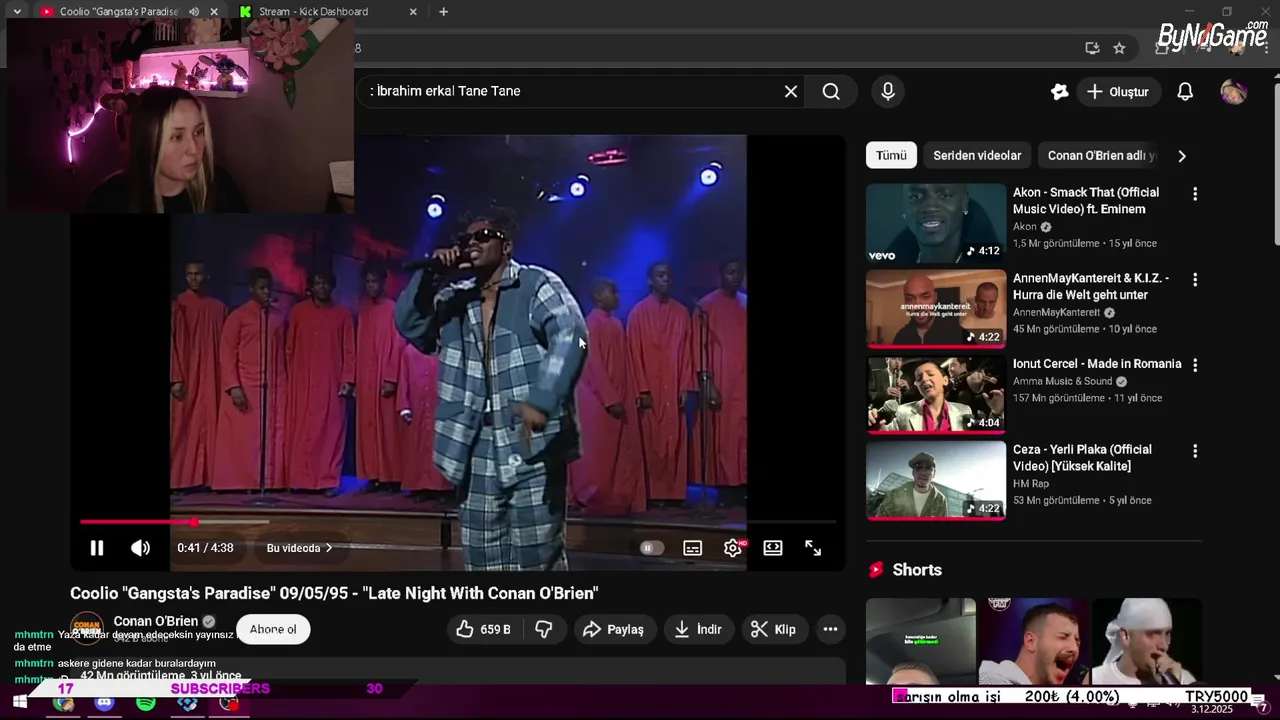
Task: Toggle the autoplay switch in player
Action: [x=651, y=548]
